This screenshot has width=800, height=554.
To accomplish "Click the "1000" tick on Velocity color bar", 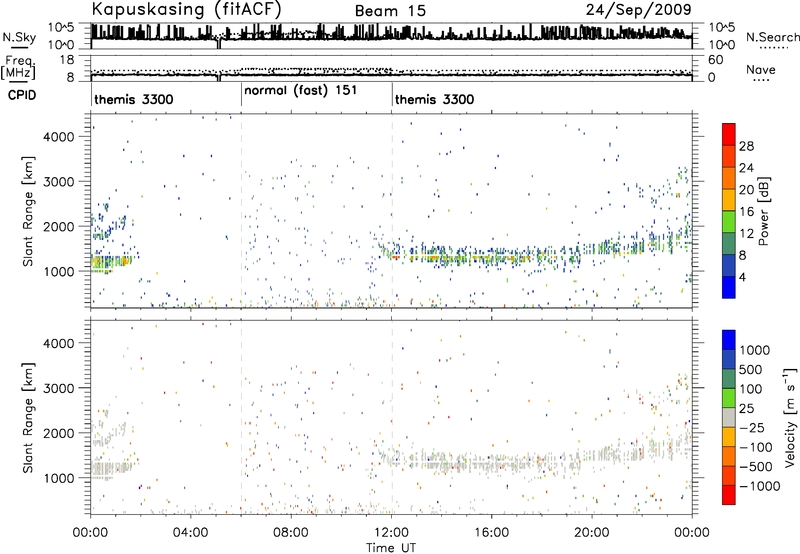I will 755,350.
